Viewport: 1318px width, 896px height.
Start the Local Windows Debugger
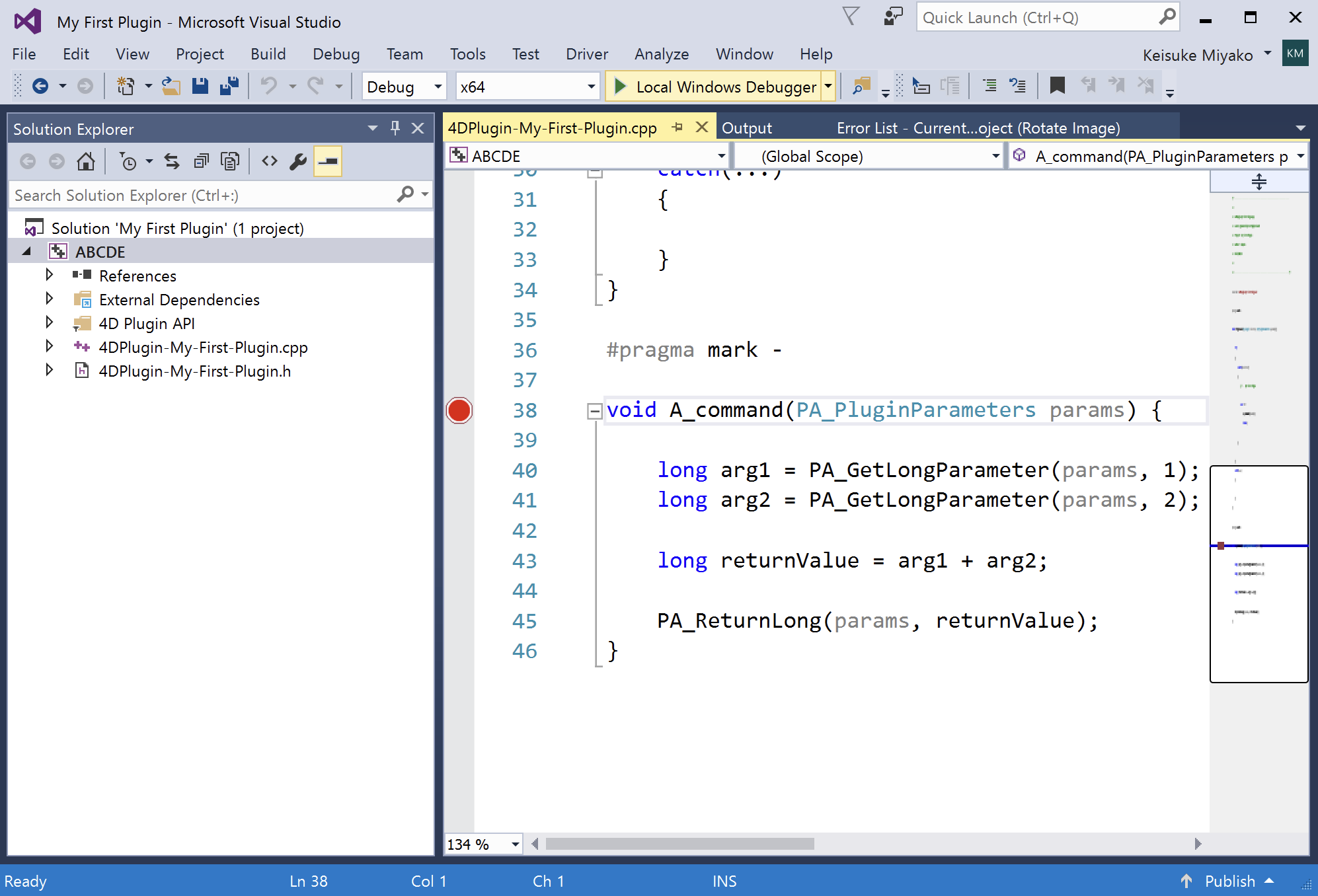(x=716, y=86)
